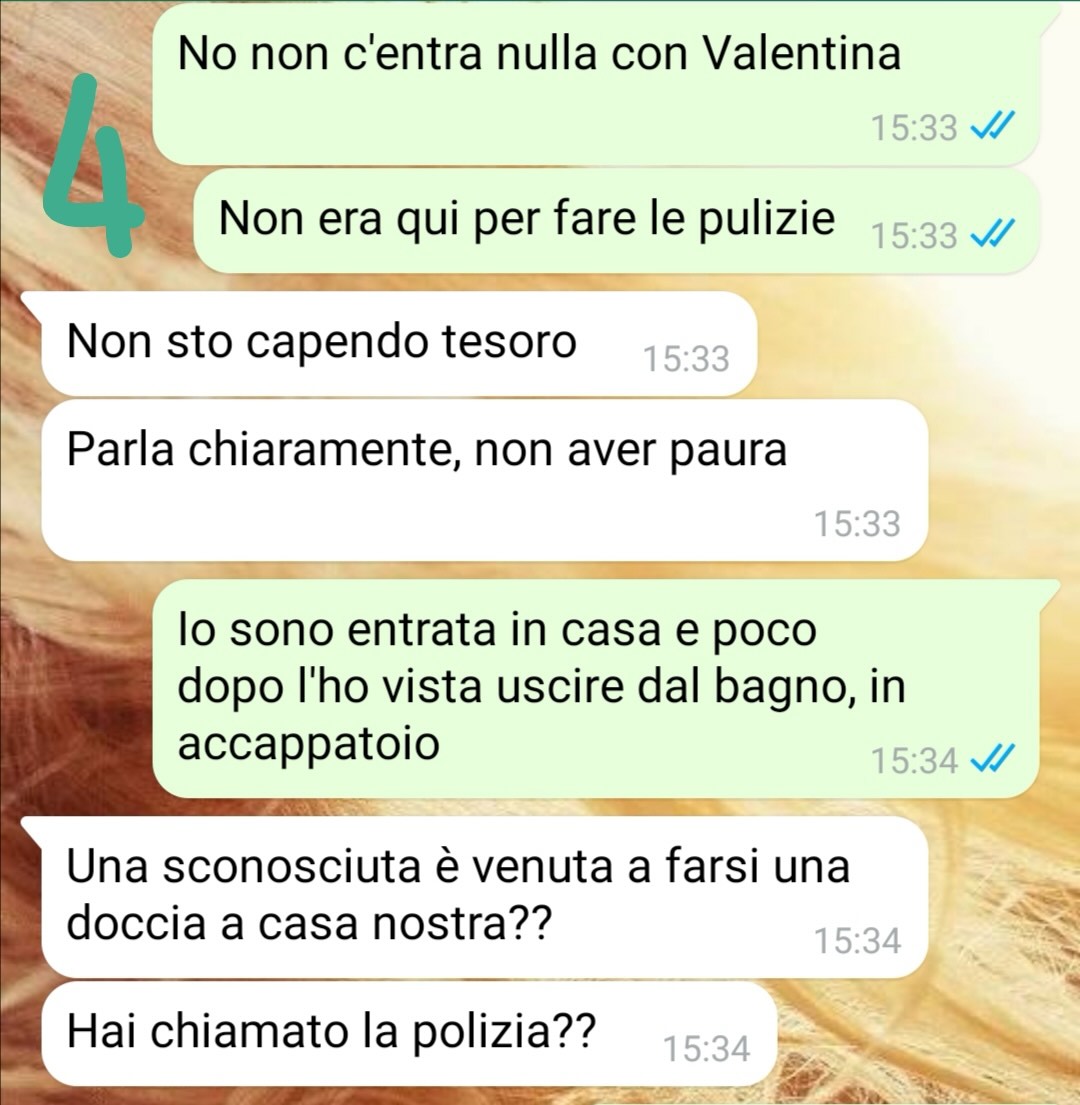Tap the 15:34 timestamp on the accappatoio message
The width and height of the screenshot is (1080, 1105).
pos(914,761)
